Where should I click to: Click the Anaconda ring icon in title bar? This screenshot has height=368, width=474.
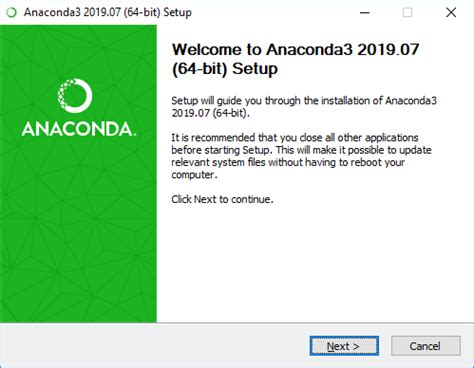coord(11,13)
